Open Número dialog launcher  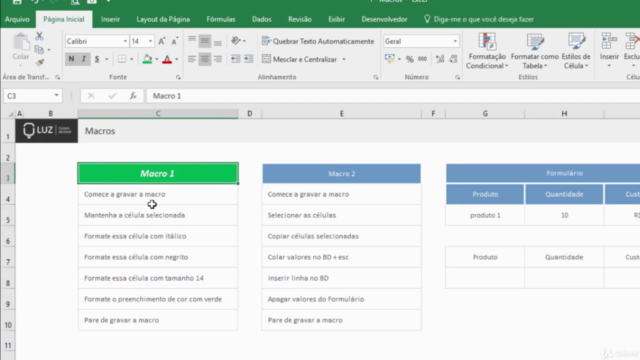[457, 77]
